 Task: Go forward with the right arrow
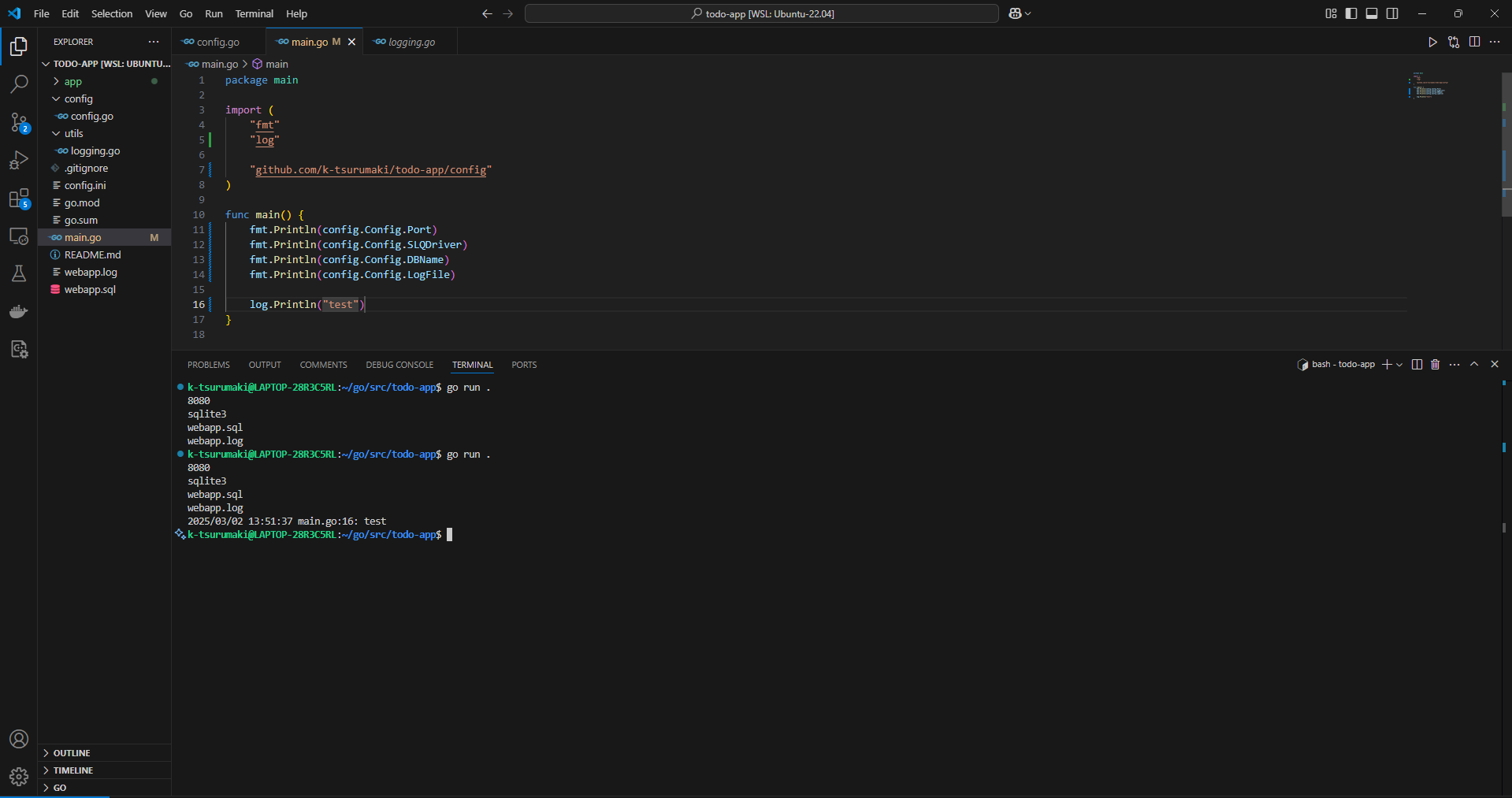click(507, 13)
